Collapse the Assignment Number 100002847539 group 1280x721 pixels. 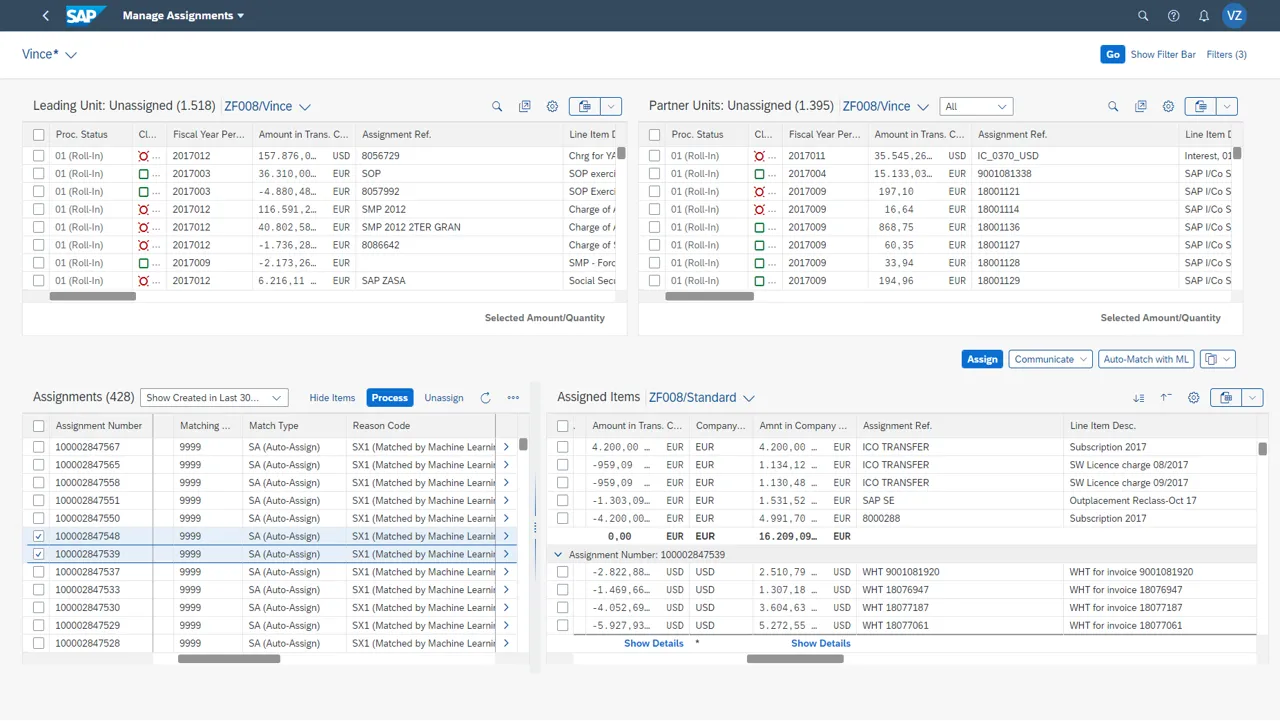[x=558, y=554]
